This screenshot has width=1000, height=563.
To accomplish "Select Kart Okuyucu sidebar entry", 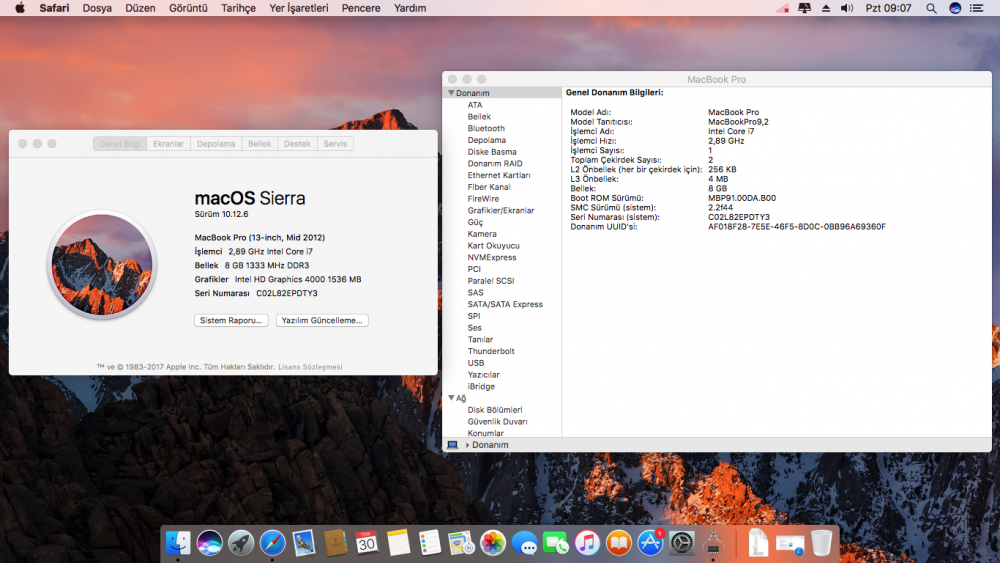I will point(494,245).
